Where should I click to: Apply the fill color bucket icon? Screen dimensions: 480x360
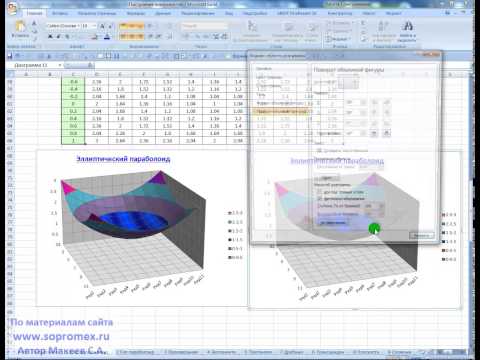(x=95, y=36)
